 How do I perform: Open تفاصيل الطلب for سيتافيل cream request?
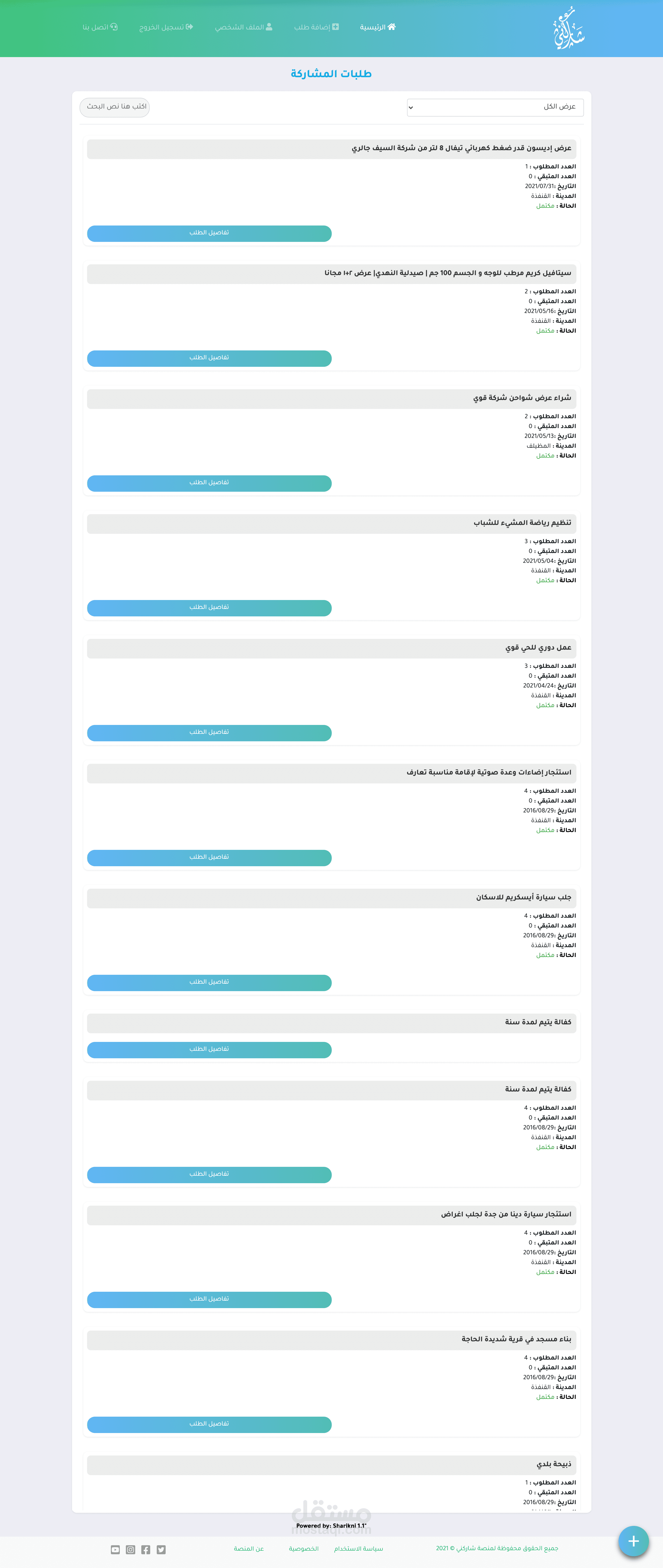tap(209, 358)
